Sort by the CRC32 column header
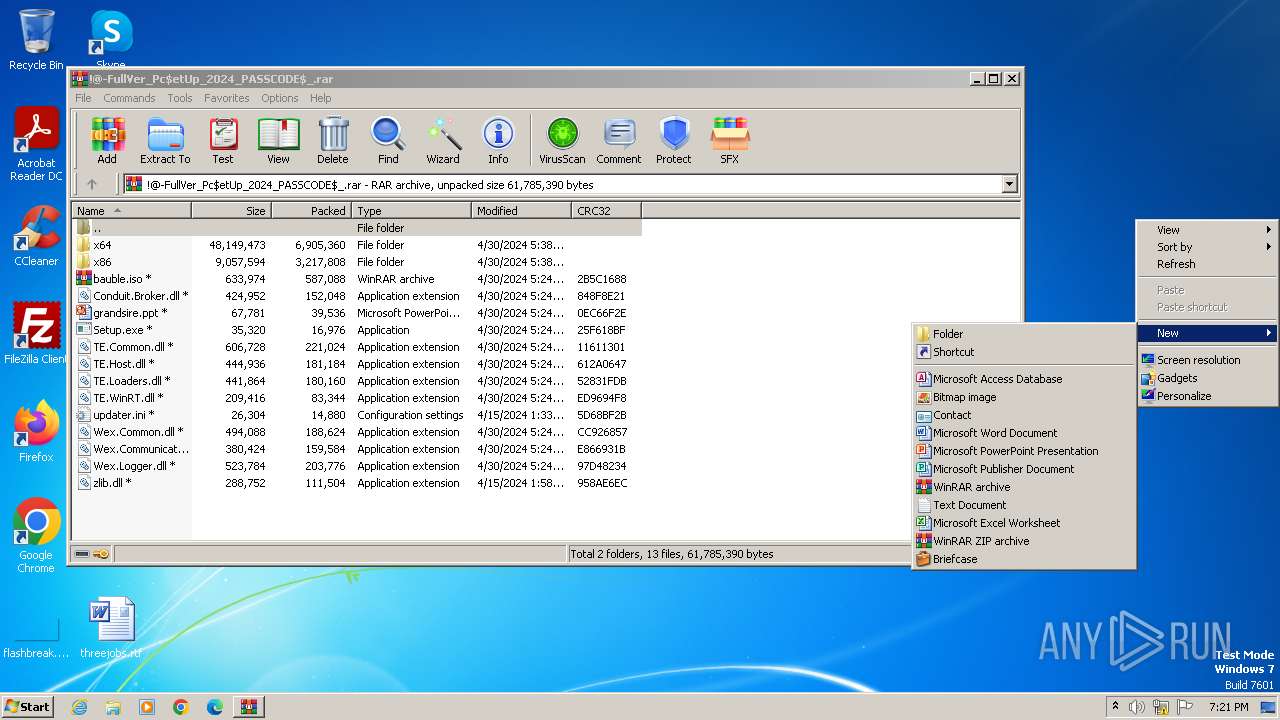 tap(607, 211)
